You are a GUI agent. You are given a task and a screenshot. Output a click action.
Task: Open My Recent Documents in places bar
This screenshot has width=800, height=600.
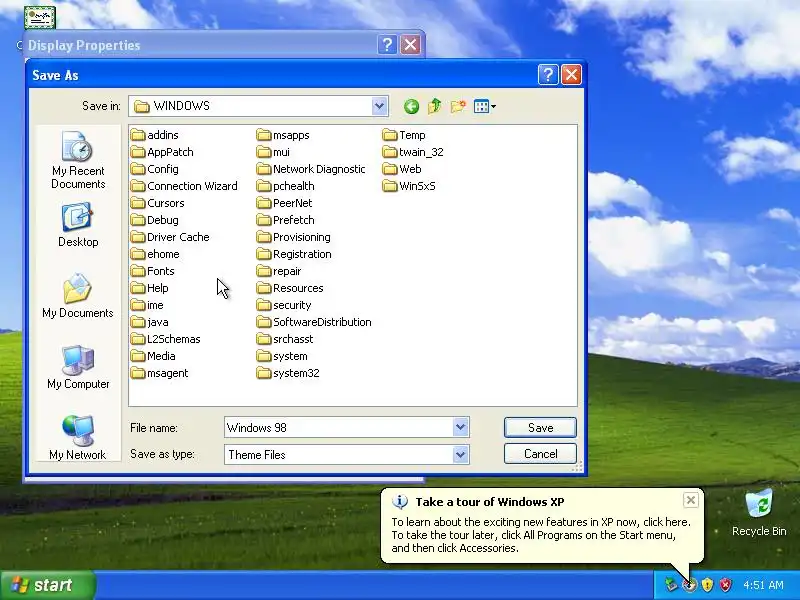[x=78, y=160]
